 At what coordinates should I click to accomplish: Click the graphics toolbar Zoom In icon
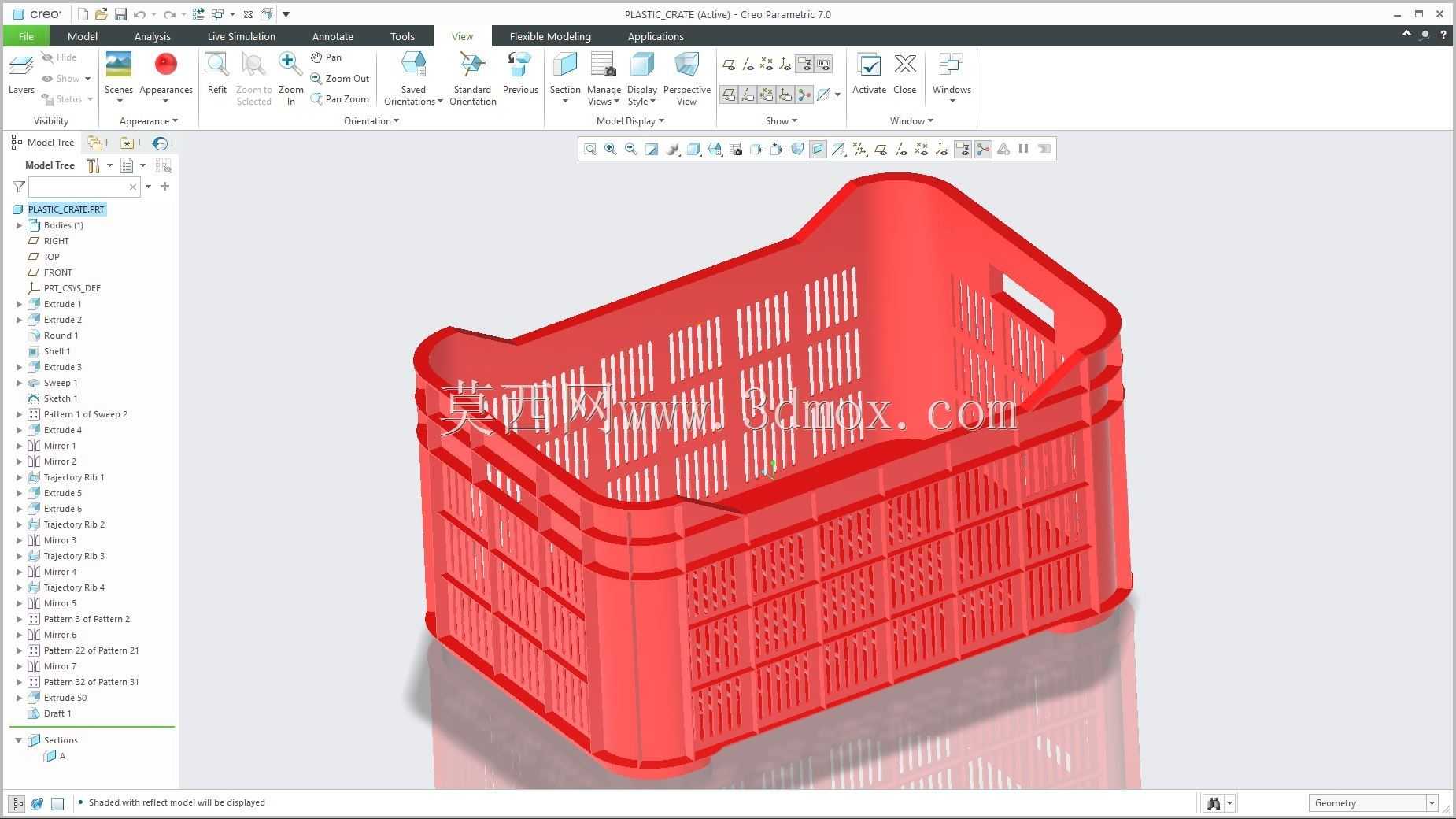(x=610, y=149)
